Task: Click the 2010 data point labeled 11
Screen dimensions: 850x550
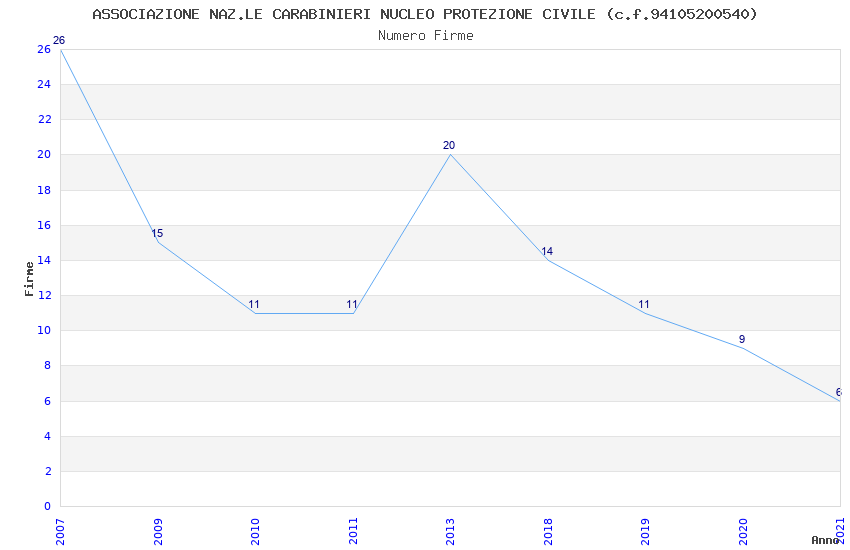Action: [x=255, y=313]
